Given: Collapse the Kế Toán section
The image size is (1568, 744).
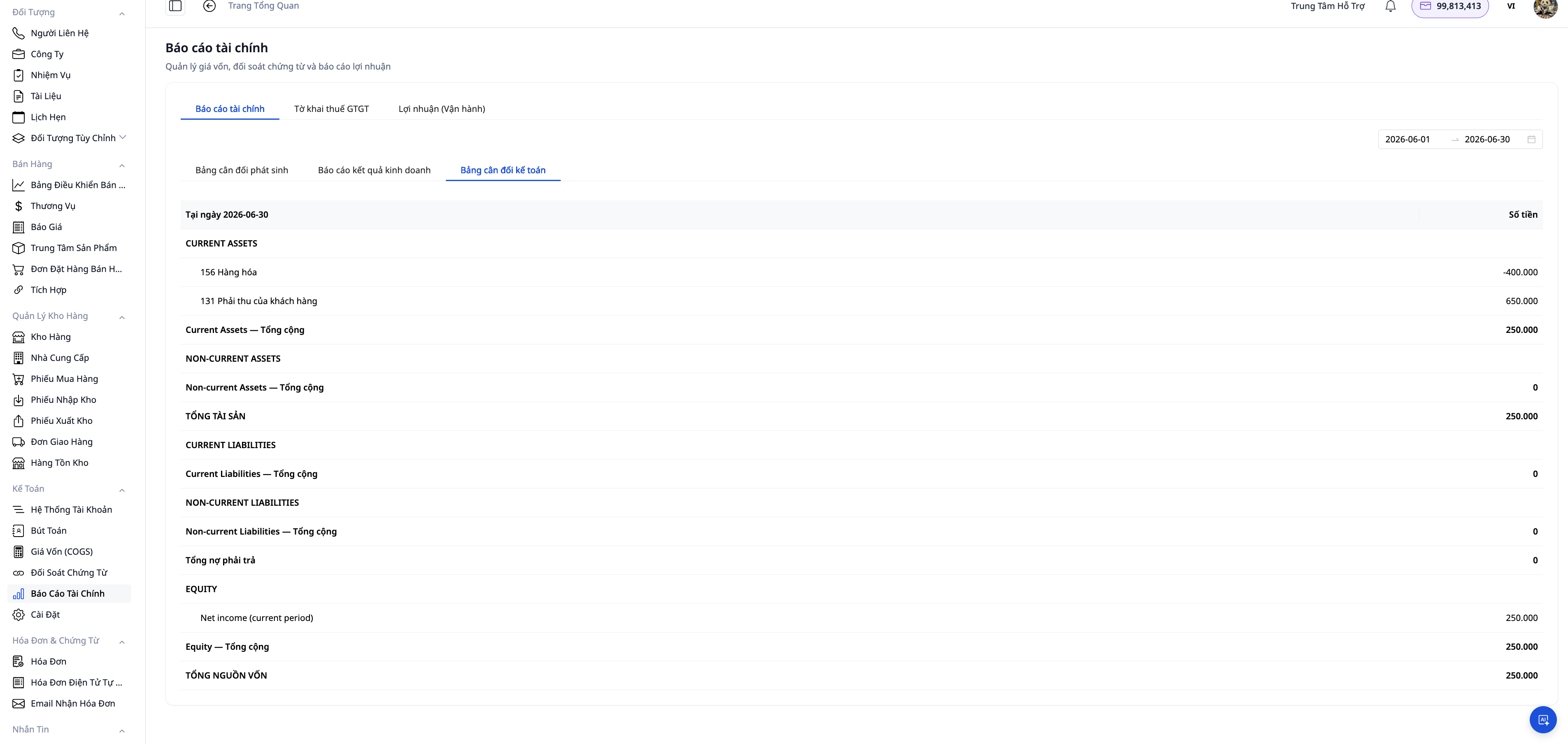Looking at the screenshot, I should (x=122, y=490).
